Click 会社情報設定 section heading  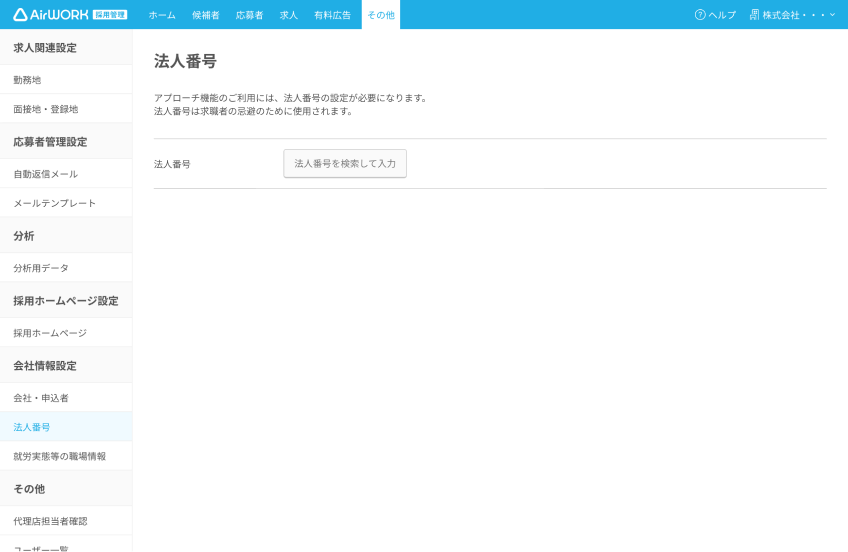click(x=45, y=365)
